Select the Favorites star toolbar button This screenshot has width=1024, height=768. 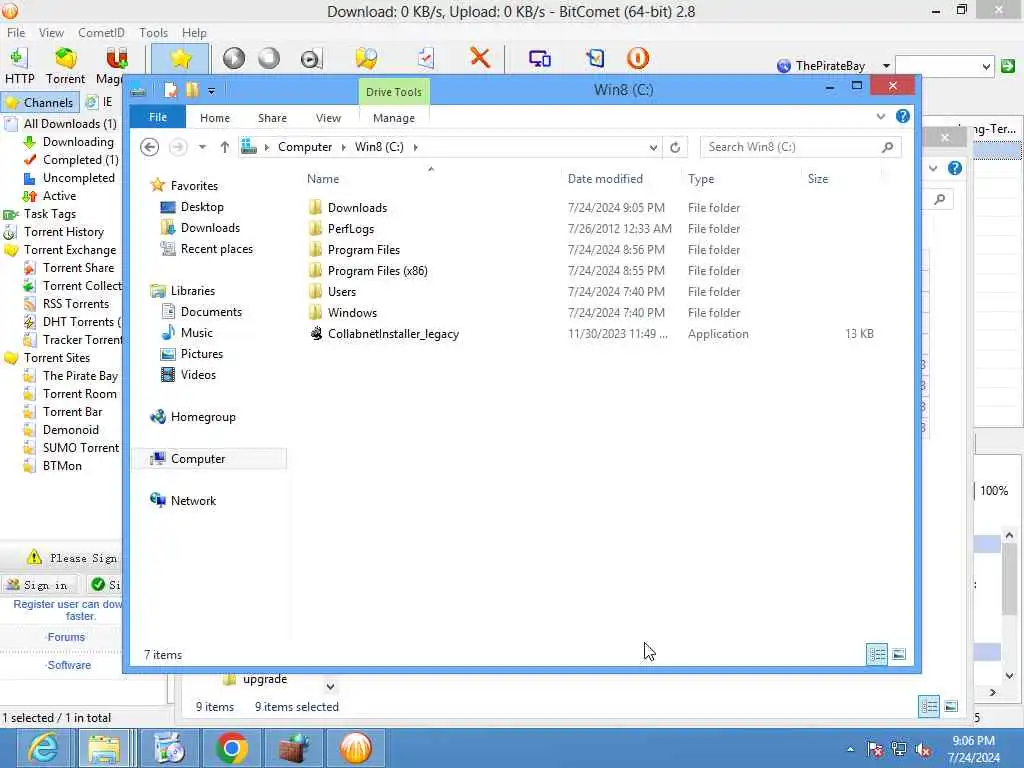tap(180, 59)
